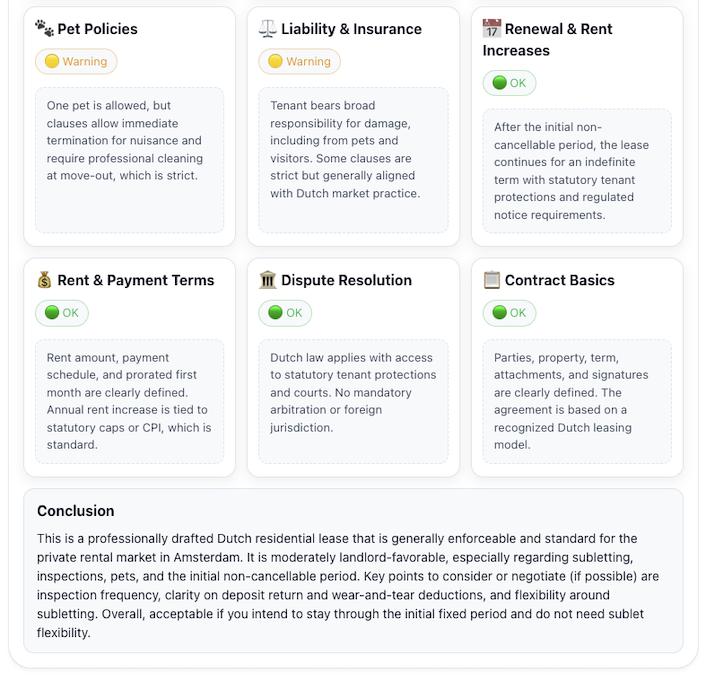Click the OK badge under Renewal & Rent Increases
The height and width of the screenshot is (674, 706).
[509, 83]
